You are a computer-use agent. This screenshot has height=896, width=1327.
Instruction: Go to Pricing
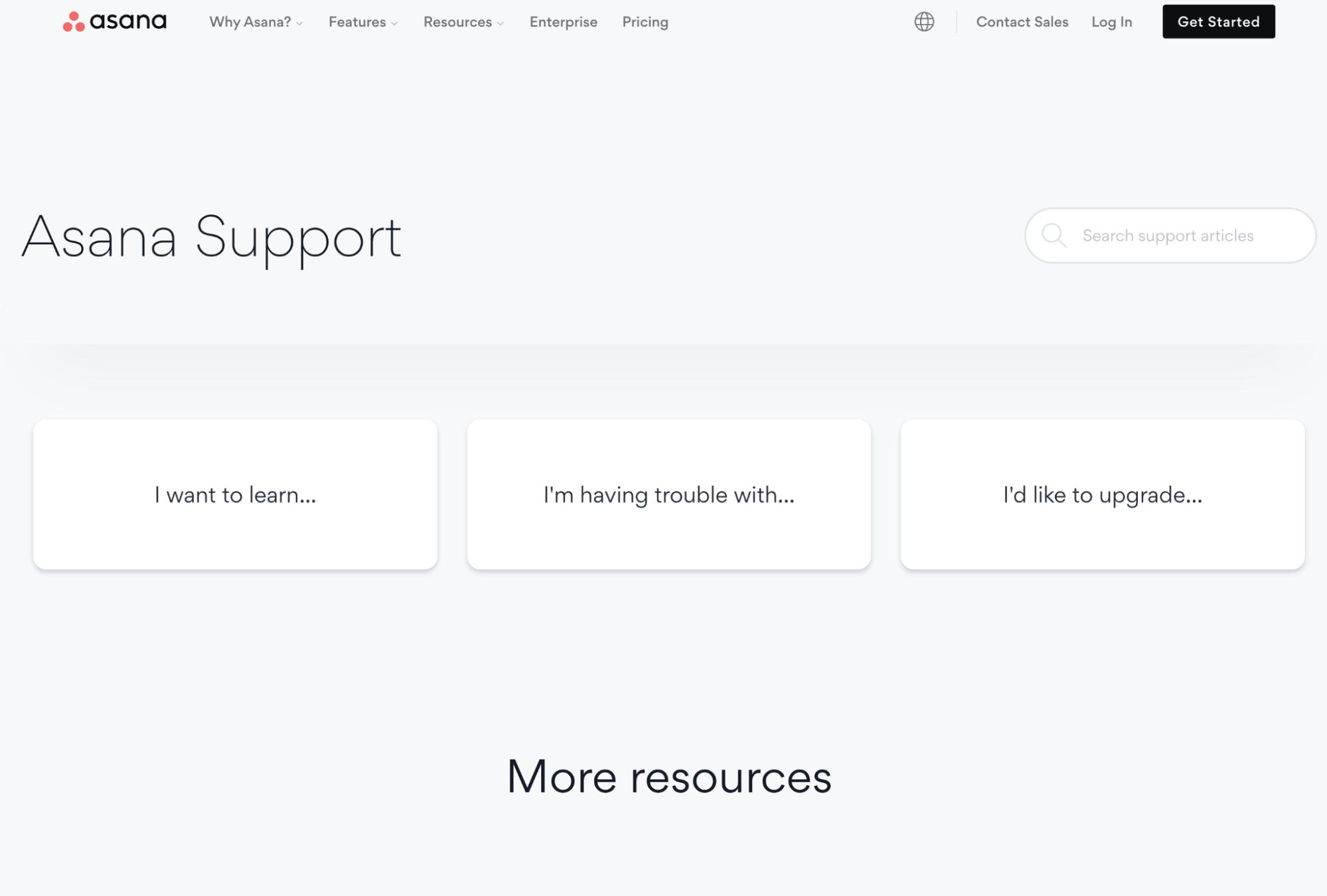(x=645, y=22)
